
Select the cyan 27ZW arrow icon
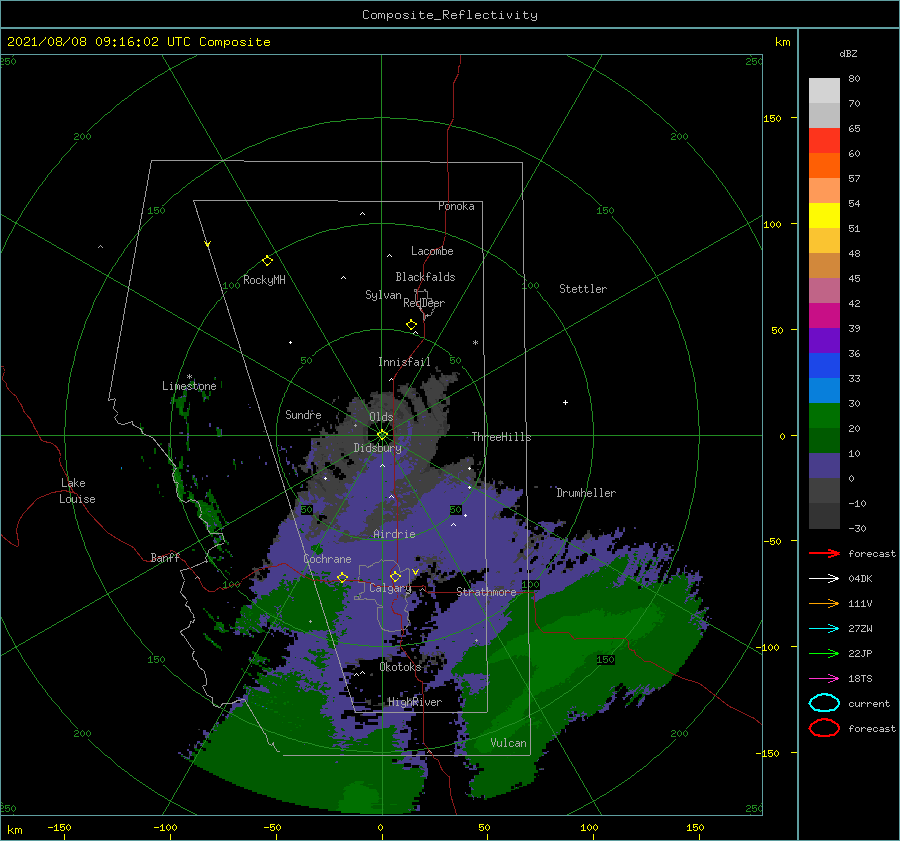click(x=824, y=628)
